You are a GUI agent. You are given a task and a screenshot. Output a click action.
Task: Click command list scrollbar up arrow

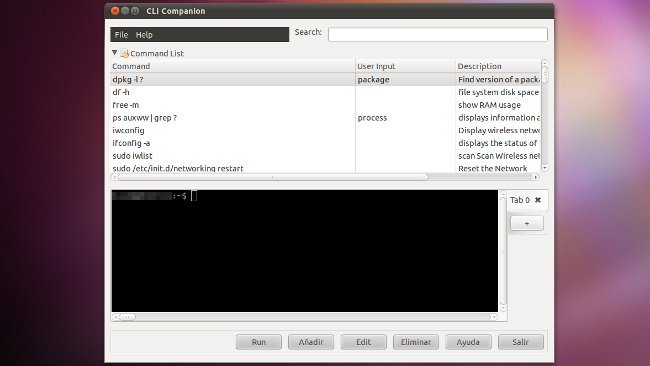(545, 63)
